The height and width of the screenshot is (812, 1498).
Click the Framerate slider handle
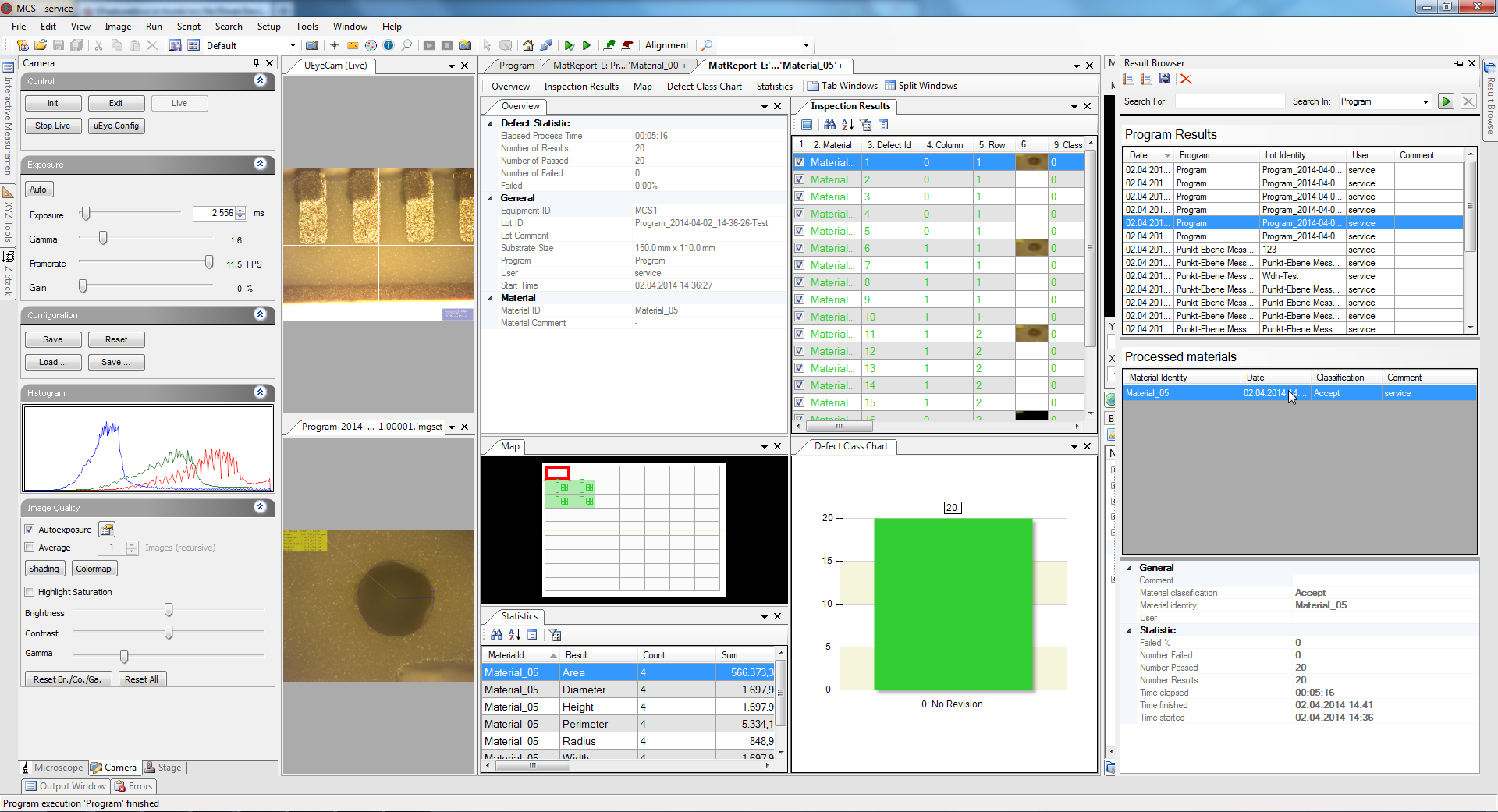click(209, 263)
